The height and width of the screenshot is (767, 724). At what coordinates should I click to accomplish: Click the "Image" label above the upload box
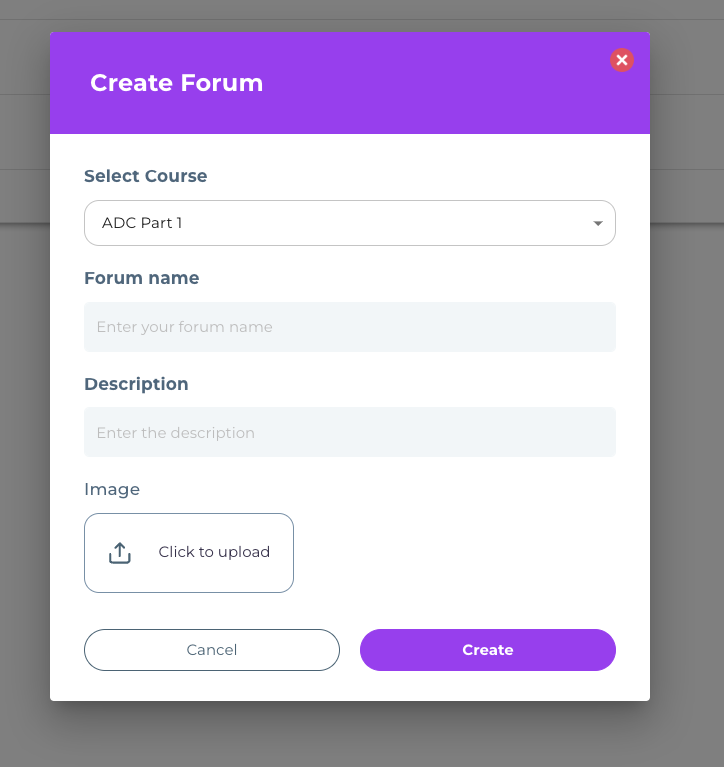tap(112, 489)
